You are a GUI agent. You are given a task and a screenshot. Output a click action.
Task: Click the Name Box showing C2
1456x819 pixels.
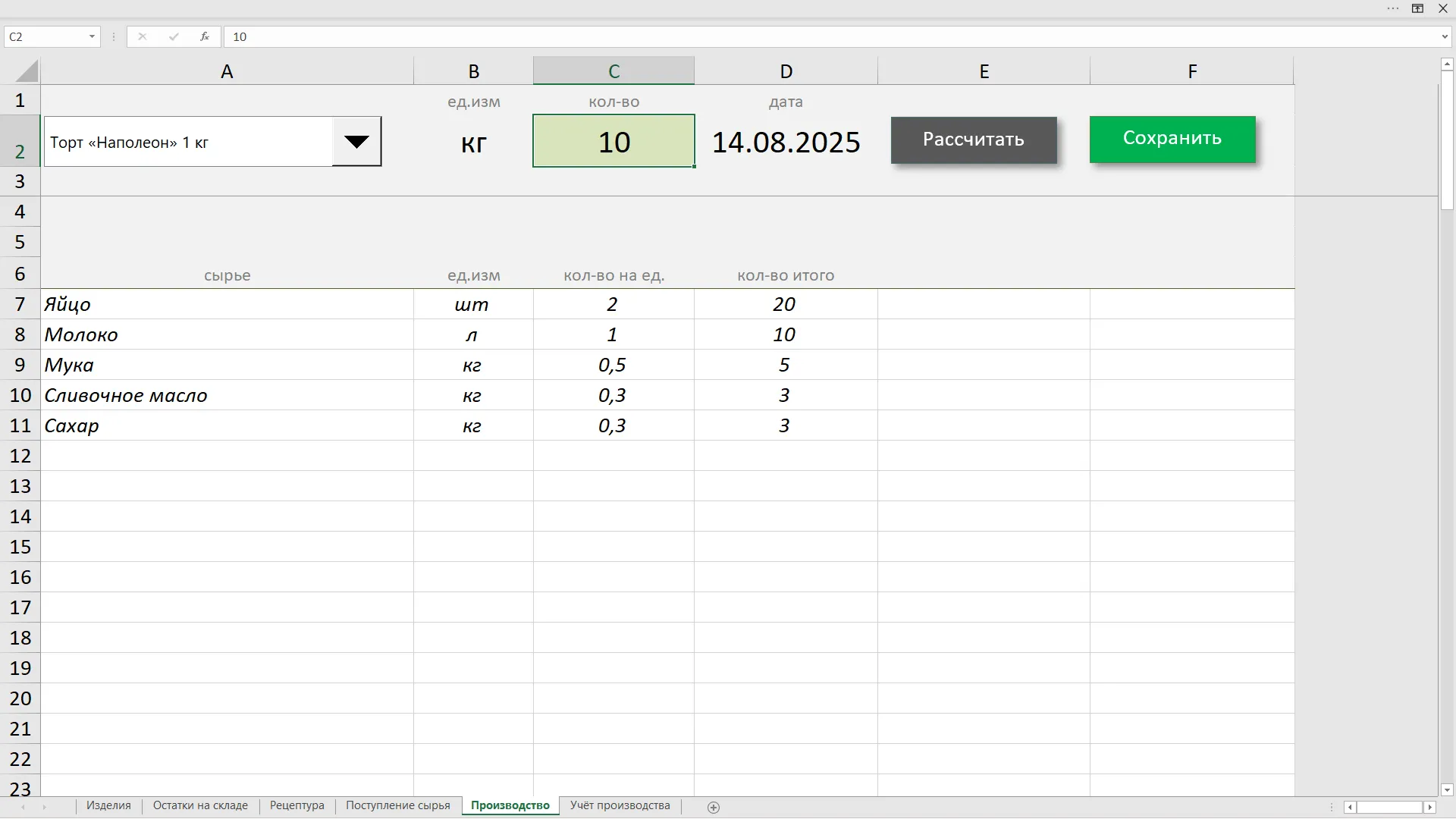click(x=44, y=36)
